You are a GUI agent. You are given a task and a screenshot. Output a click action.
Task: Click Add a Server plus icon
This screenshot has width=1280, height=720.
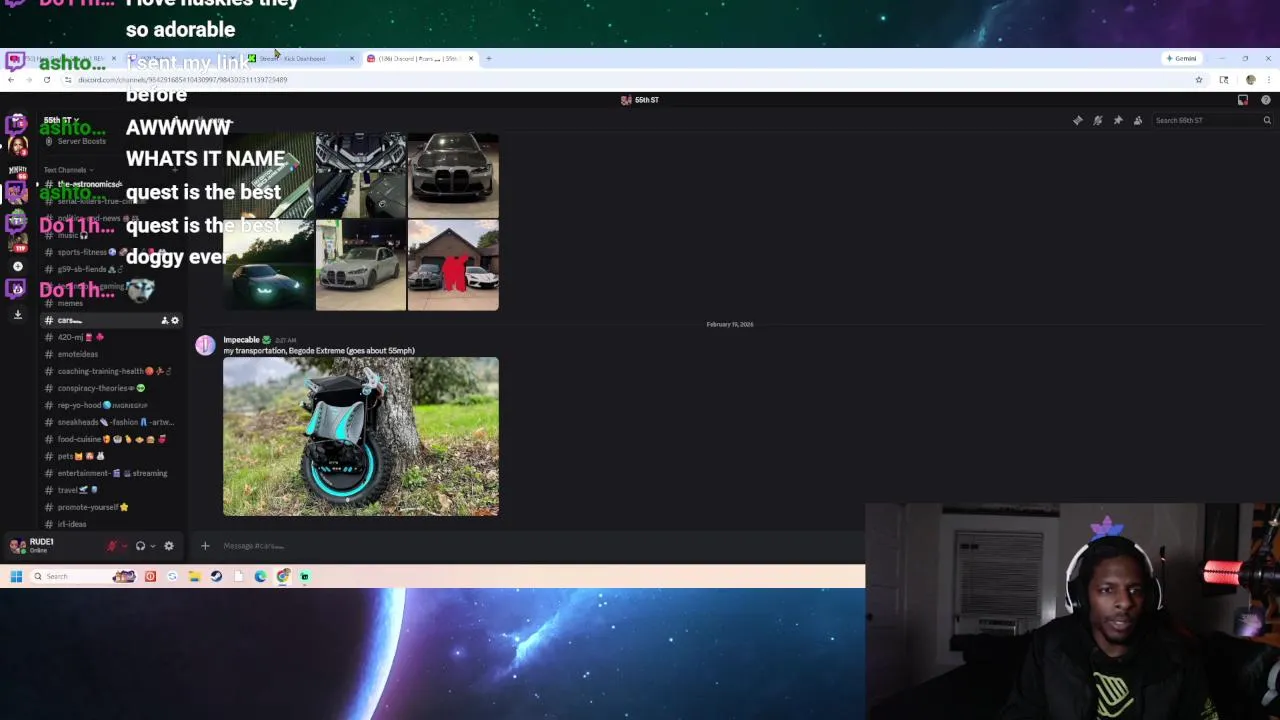coord(17,266)
